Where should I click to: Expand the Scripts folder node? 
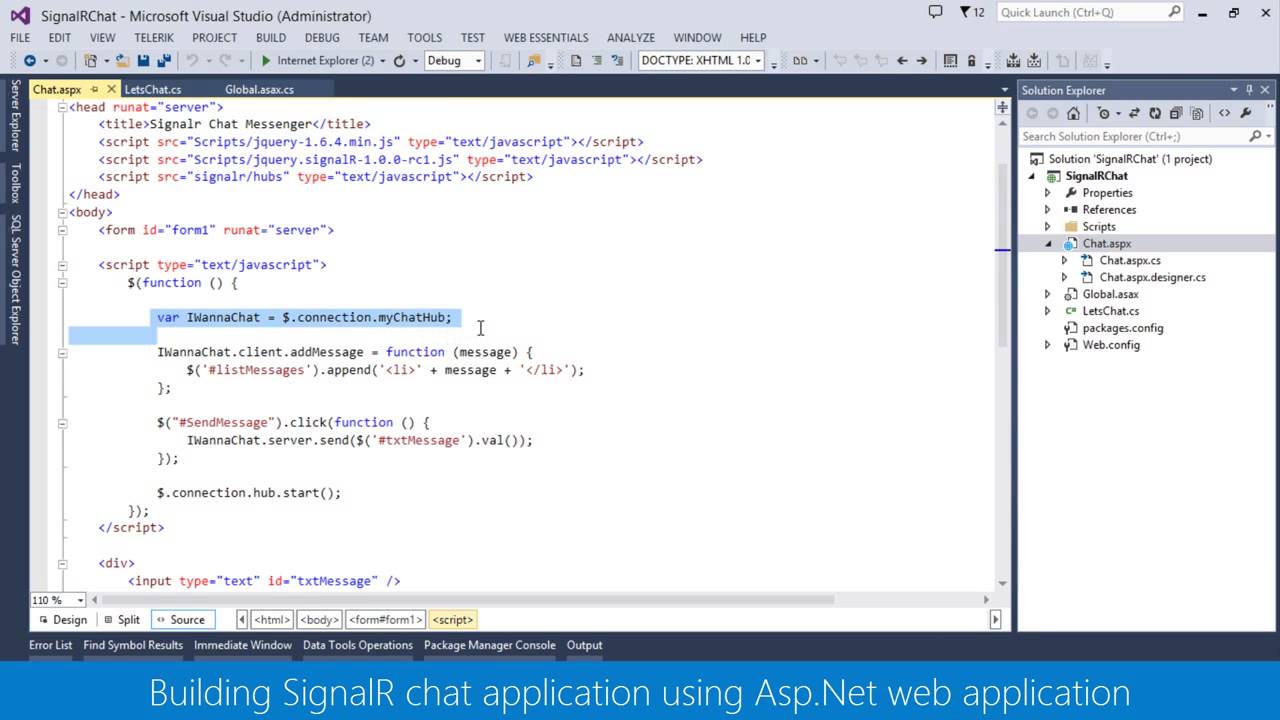point(1048,227)
